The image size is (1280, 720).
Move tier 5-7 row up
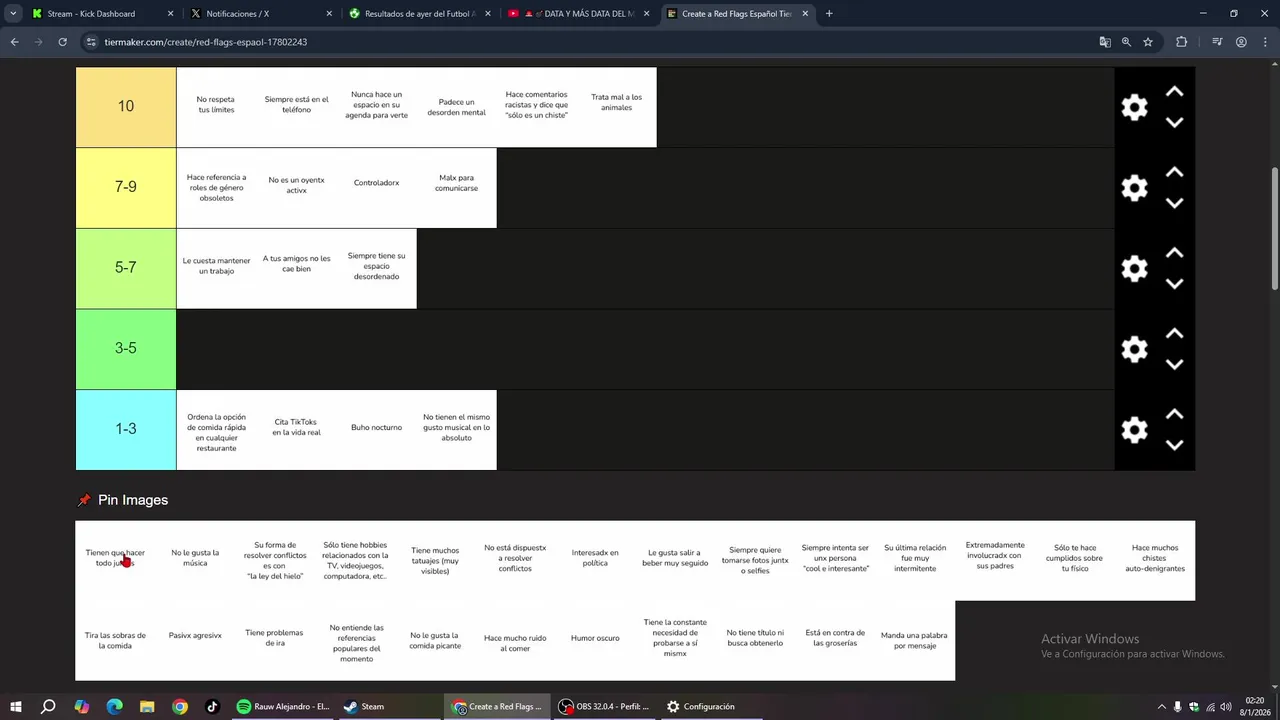(x=1174, y=253)
